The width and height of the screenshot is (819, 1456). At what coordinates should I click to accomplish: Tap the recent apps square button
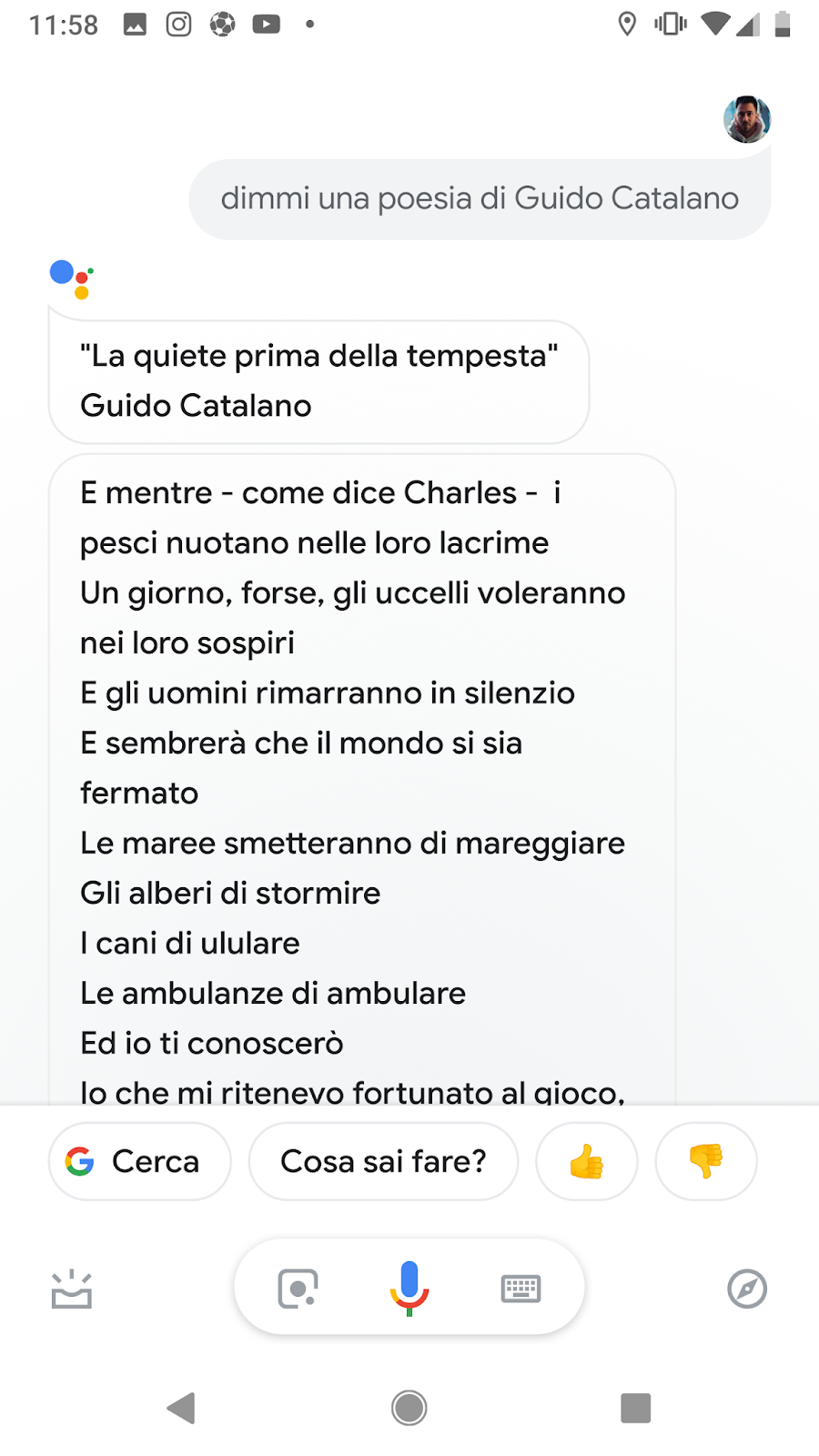(636, 1408)
